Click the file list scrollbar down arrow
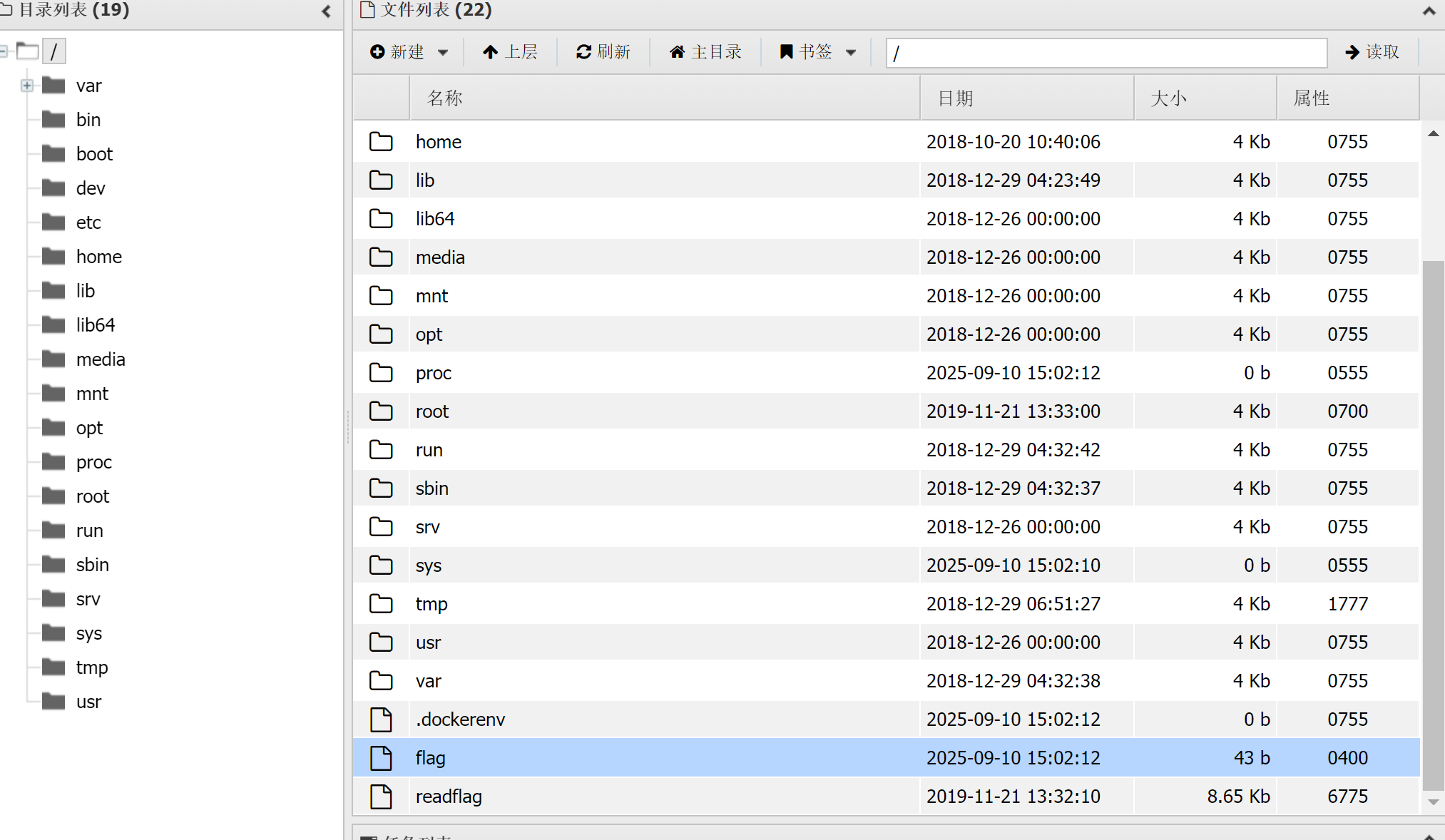Image resolution: width=1445 pixels, height=840 pixels. point(1433,802)
